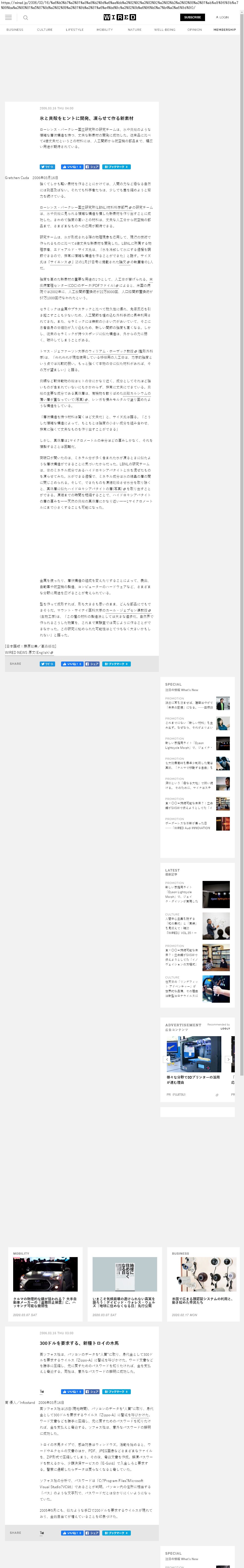This screenshot has height=1568, width=244.
Task: Click Hatena bookmark button above the first article
Action: point(116,167)
